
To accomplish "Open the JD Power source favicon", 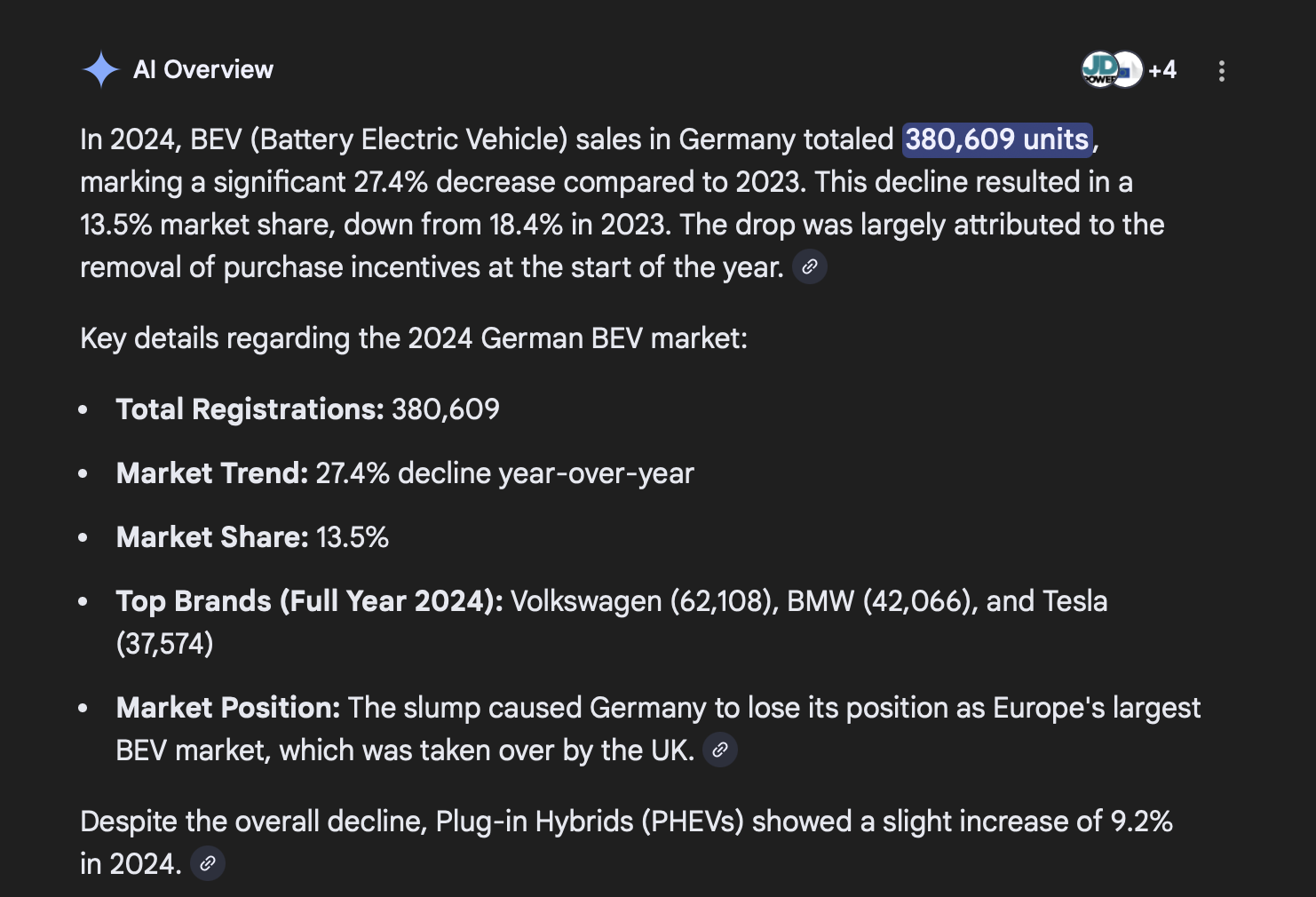I will tap(1098, 69).
